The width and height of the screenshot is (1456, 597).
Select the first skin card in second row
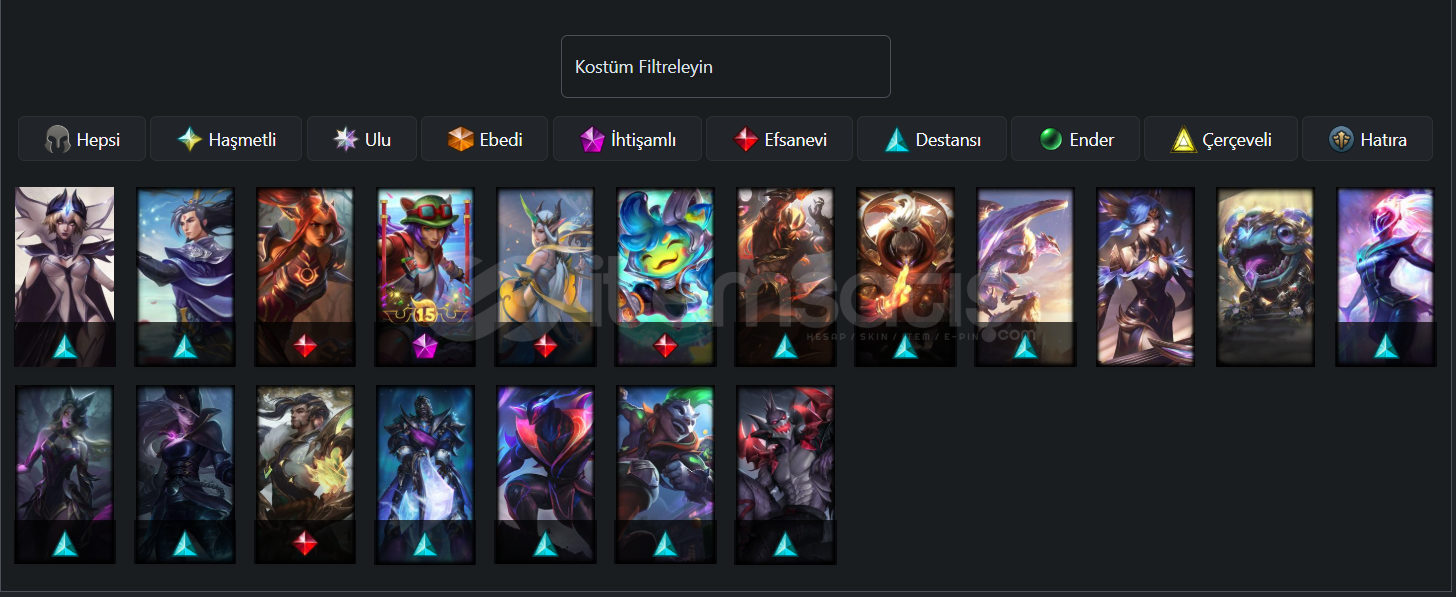[x=65, y=475]
